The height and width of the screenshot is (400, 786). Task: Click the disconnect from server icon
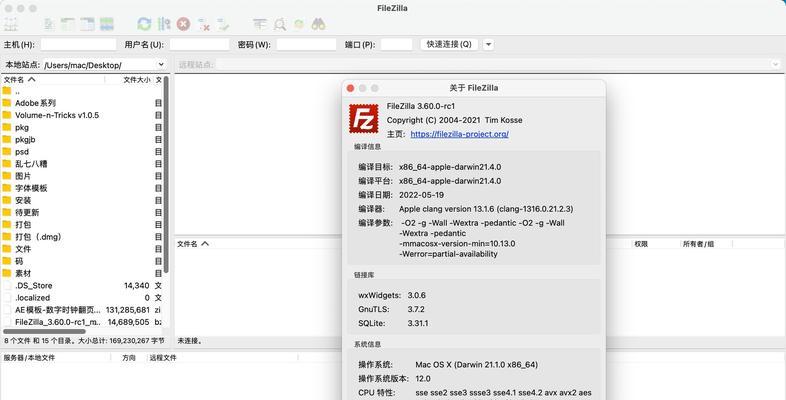[204, 24]
